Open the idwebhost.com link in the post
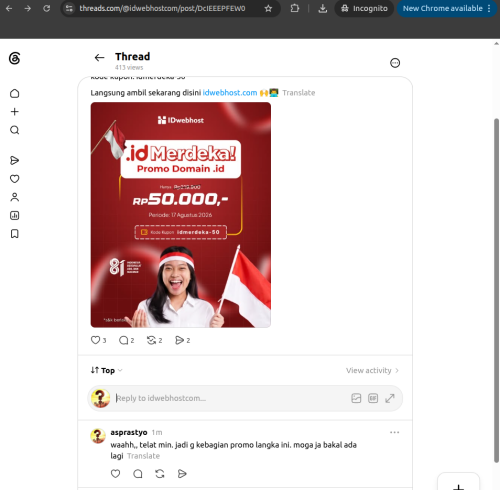Viewport: 500px width, 490px height. pos(230,93)
